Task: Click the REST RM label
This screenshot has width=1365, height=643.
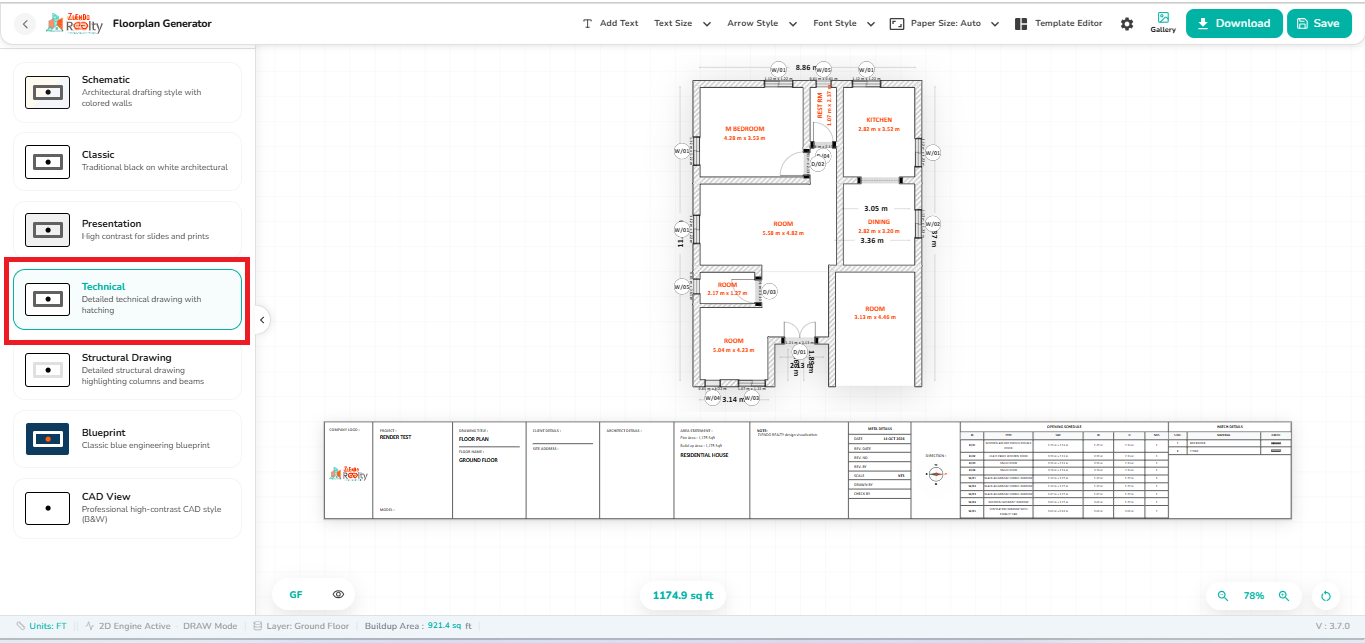Action: point(820,106)
